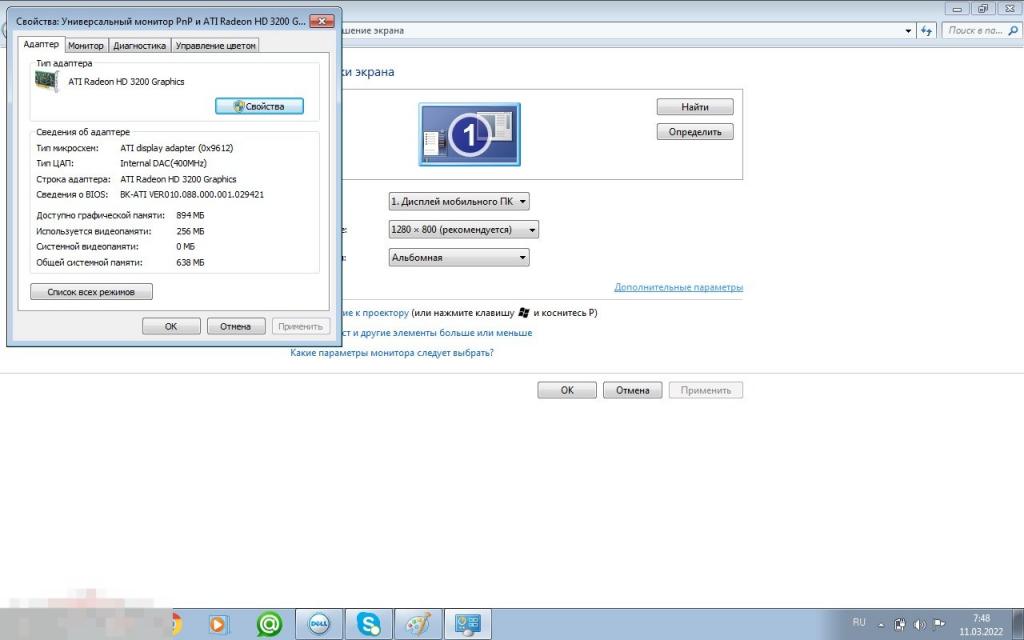
Task: Open the volume speaker tray icon
Action: tap(920, 624)
